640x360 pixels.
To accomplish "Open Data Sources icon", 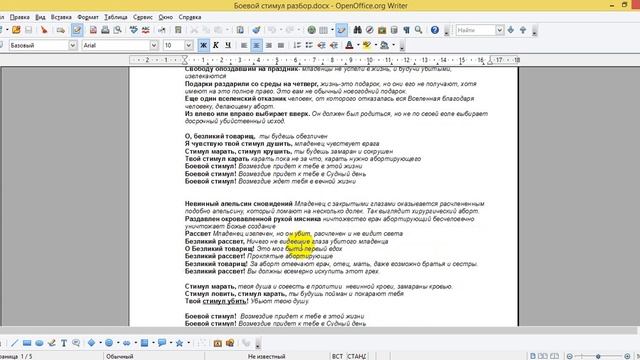I will pyautogui.click(x=394, y=30).
